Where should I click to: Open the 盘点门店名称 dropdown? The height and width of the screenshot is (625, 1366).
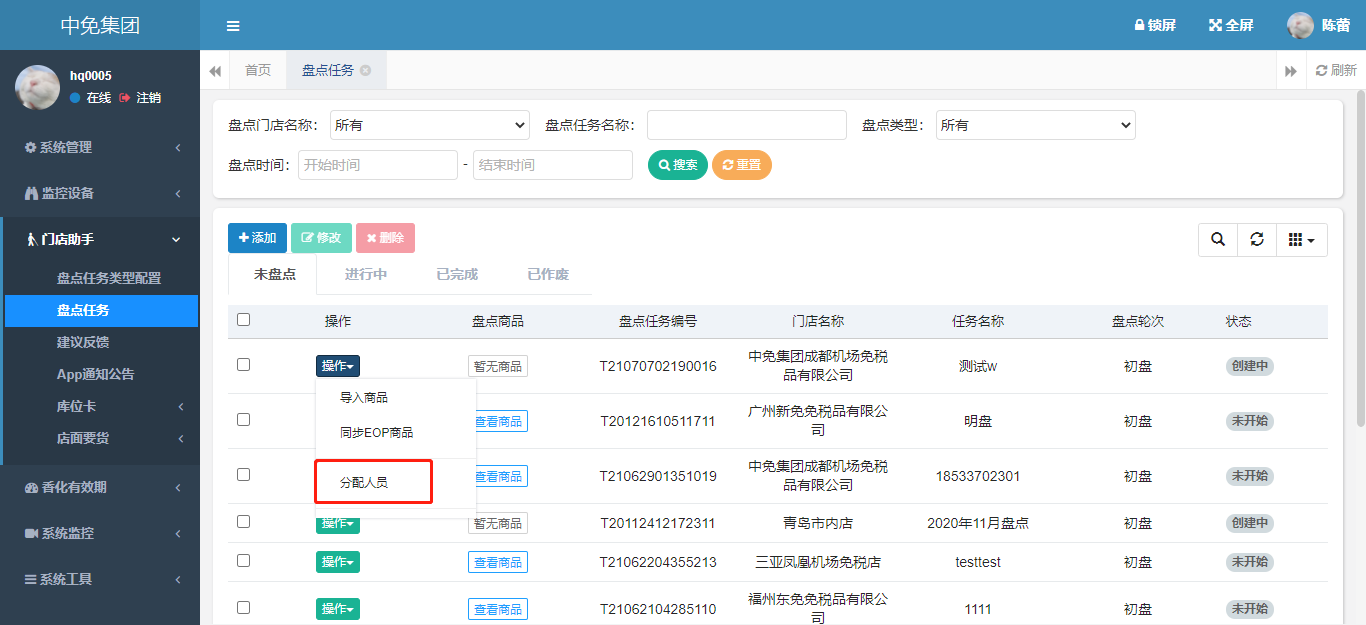[429, 125]
